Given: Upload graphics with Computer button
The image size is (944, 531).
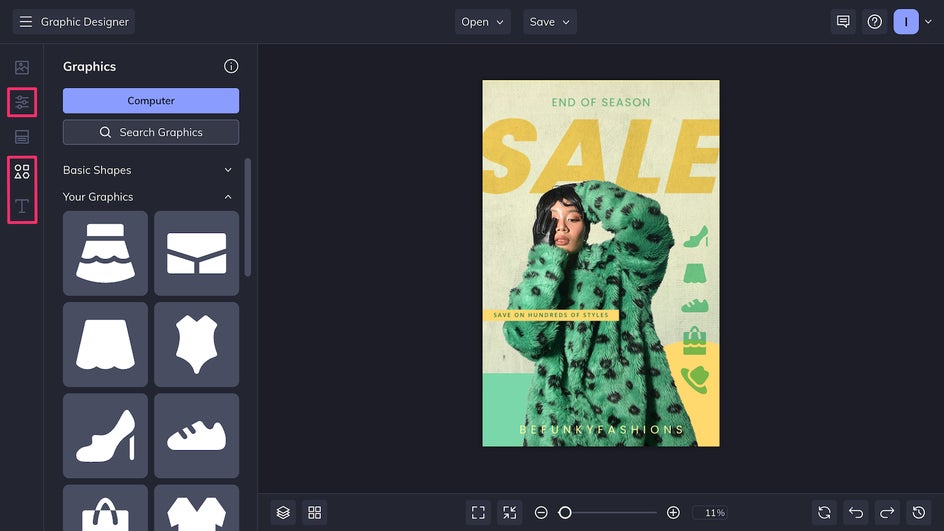Looking at the screenshot, I should coord(151,101).
